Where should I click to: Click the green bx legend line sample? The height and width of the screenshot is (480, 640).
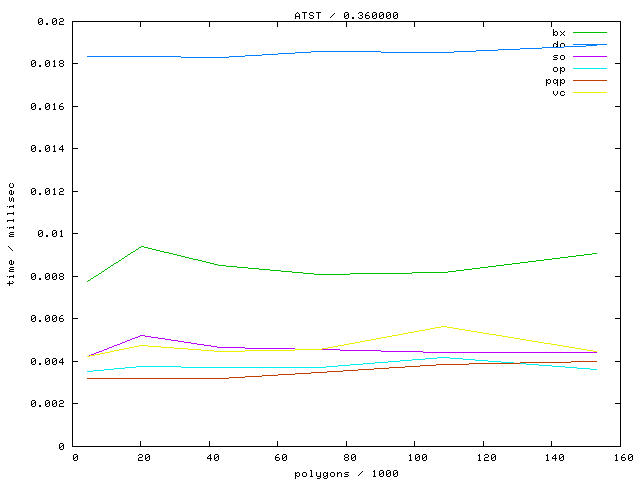[x=590, y=33]
